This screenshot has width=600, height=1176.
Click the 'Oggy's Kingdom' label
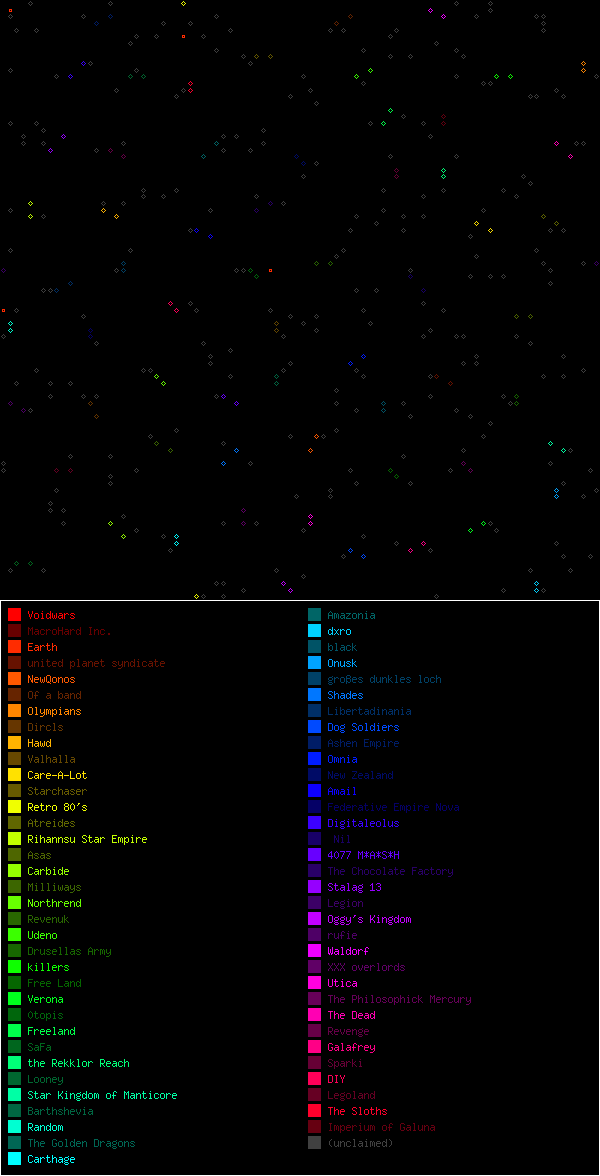[370, 920]
